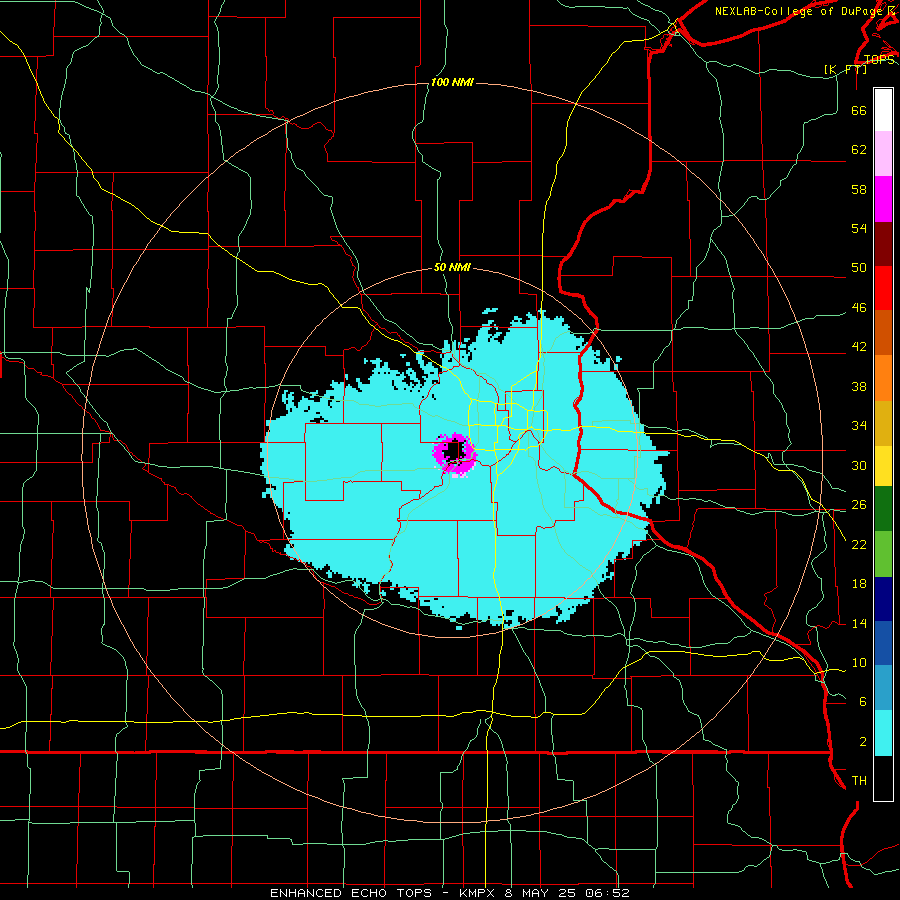Click the legend value '10'
The height and width of the screenshot is (900, 900).
coord(859,663)
